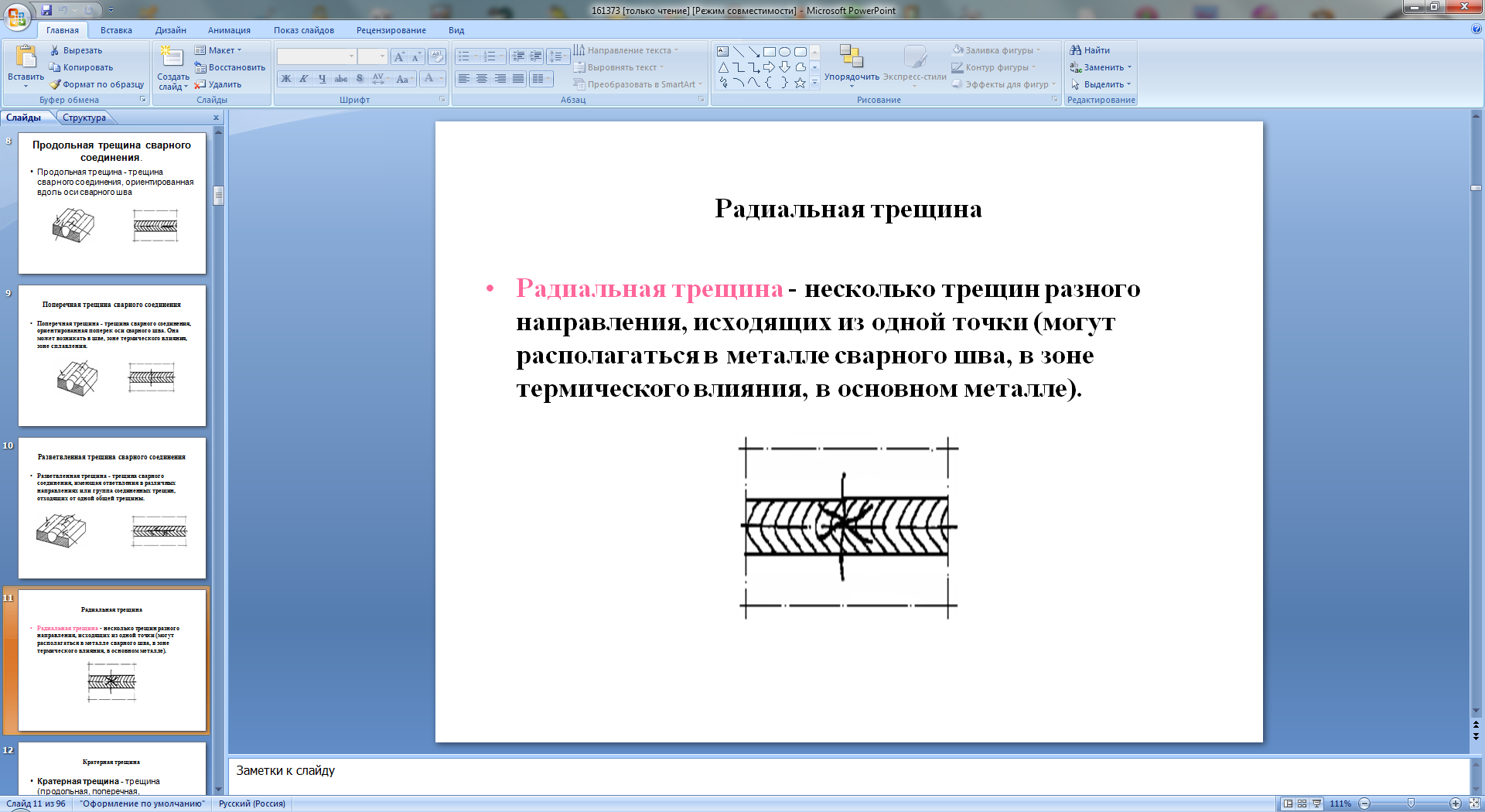
Task: Click the Cut (Вырезать) scissors icon
Action: (x=55, y=50)
